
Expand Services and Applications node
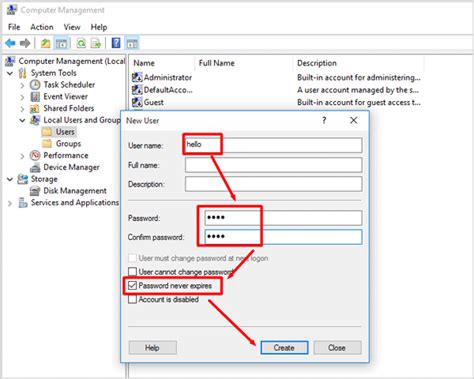(10, 203)
